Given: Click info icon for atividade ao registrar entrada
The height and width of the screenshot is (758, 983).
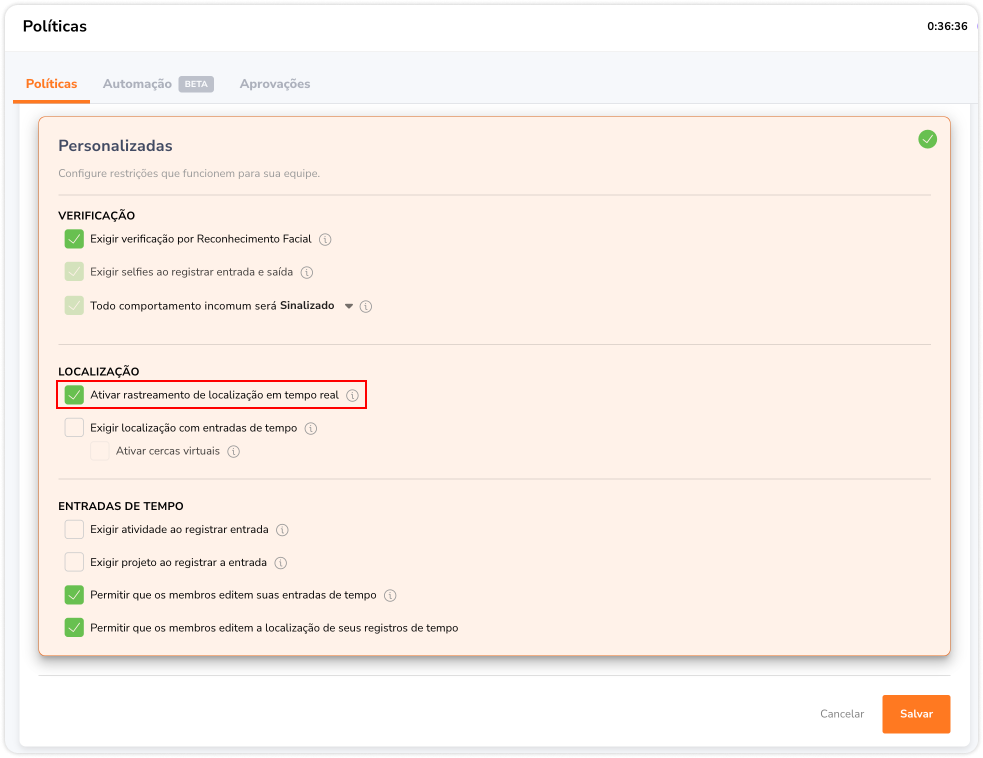Looking at the screenshot, I should coord(282,530).
